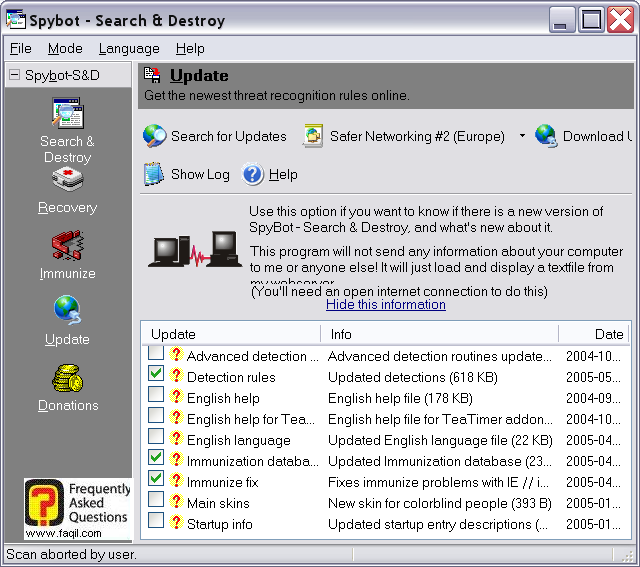
Task: Click question icon beside Detection rules
Action: (176, 375)
